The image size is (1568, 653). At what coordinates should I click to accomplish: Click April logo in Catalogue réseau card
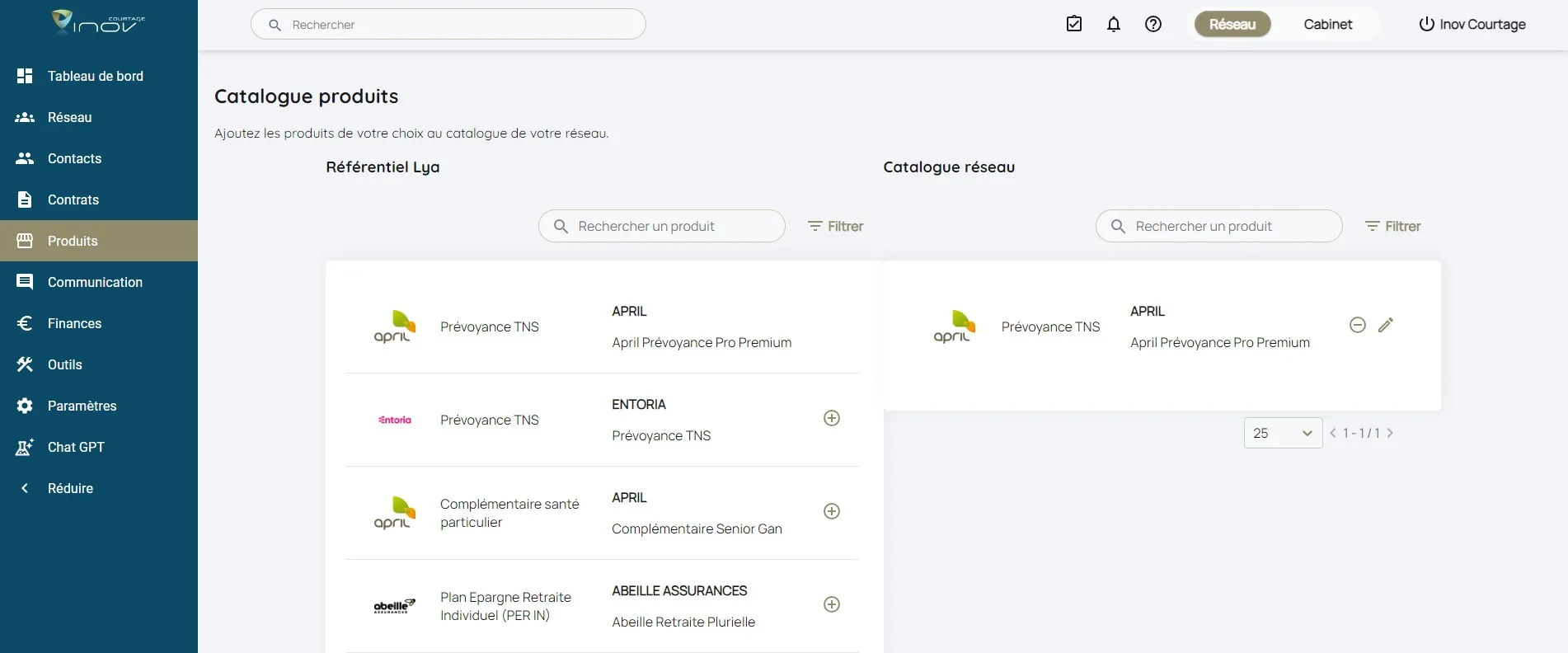(954, 326)
